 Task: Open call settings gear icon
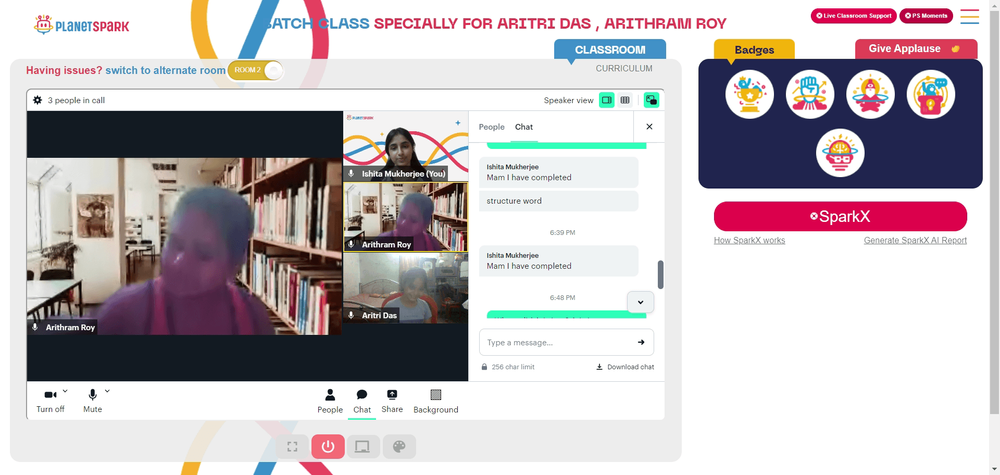38,100
